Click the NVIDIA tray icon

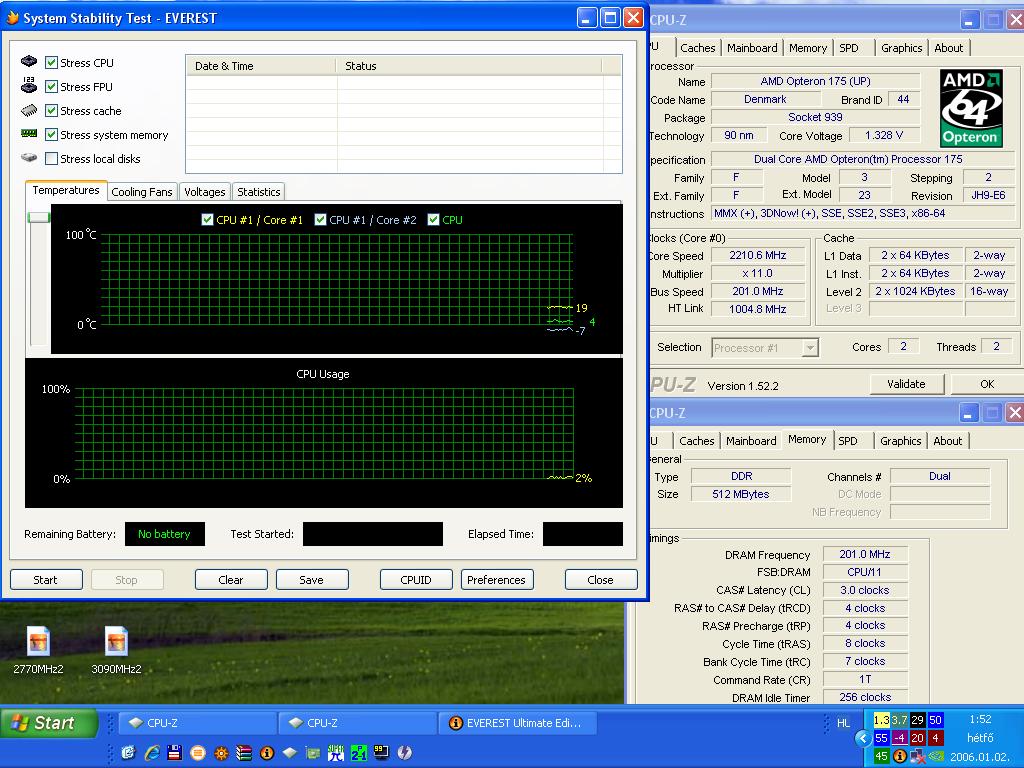[936, 756]
